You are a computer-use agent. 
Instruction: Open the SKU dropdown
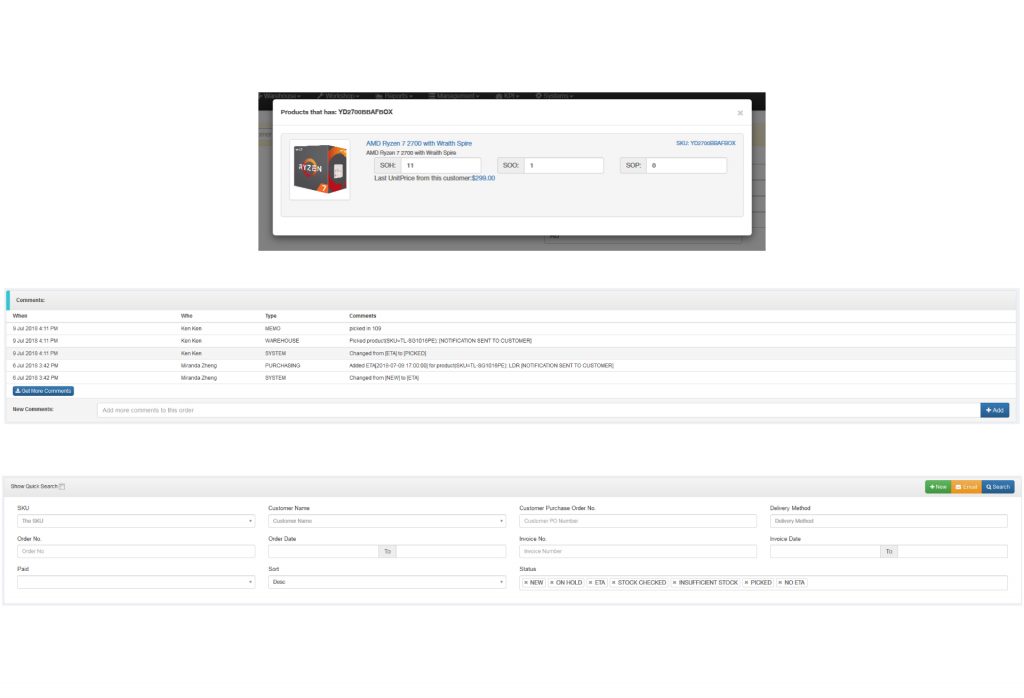(x=136, y=521)
